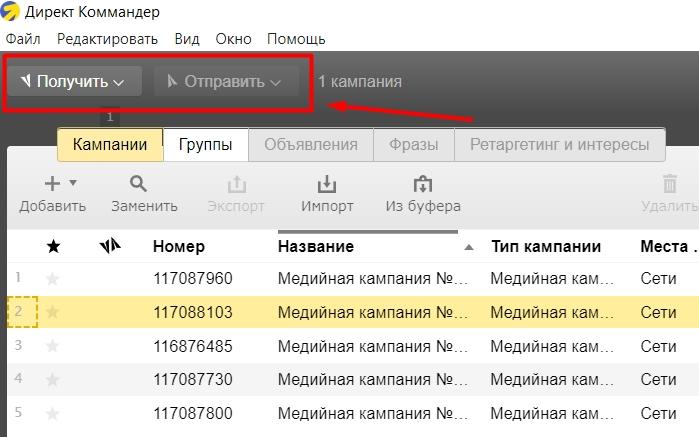Click the name cell of campaign 116876485

tap(373, 346)
